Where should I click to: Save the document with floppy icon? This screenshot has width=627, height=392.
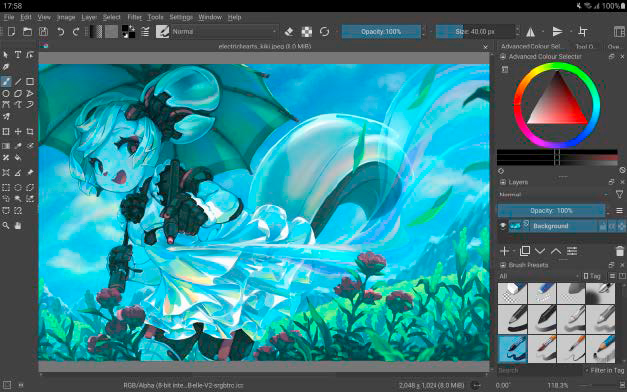[x=44, y=32]
